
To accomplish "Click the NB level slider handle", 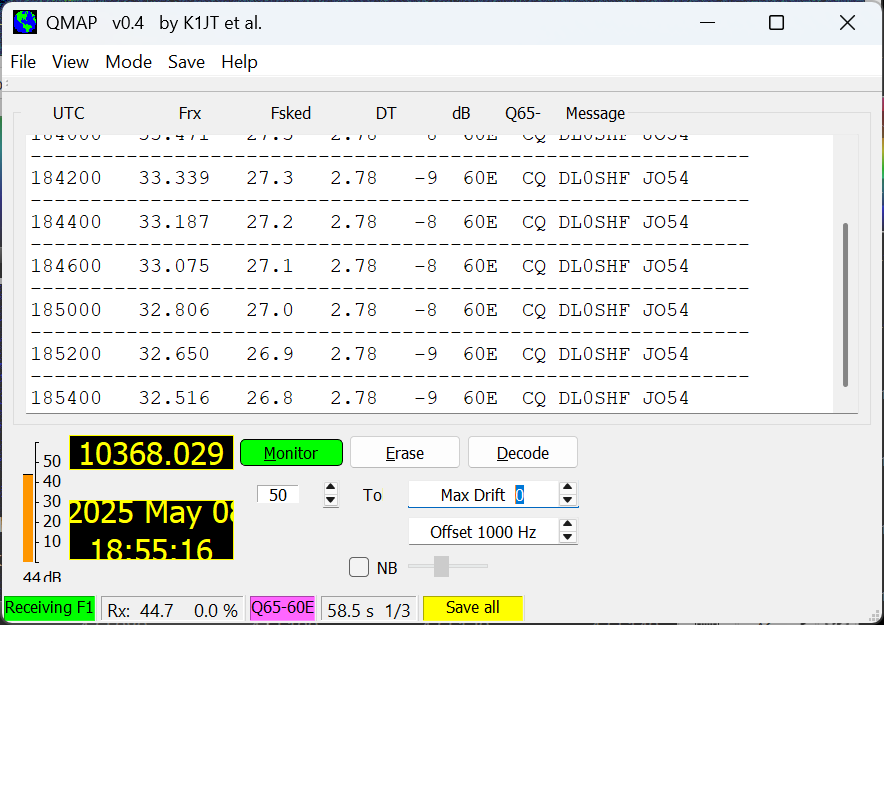I will (441, 566).
